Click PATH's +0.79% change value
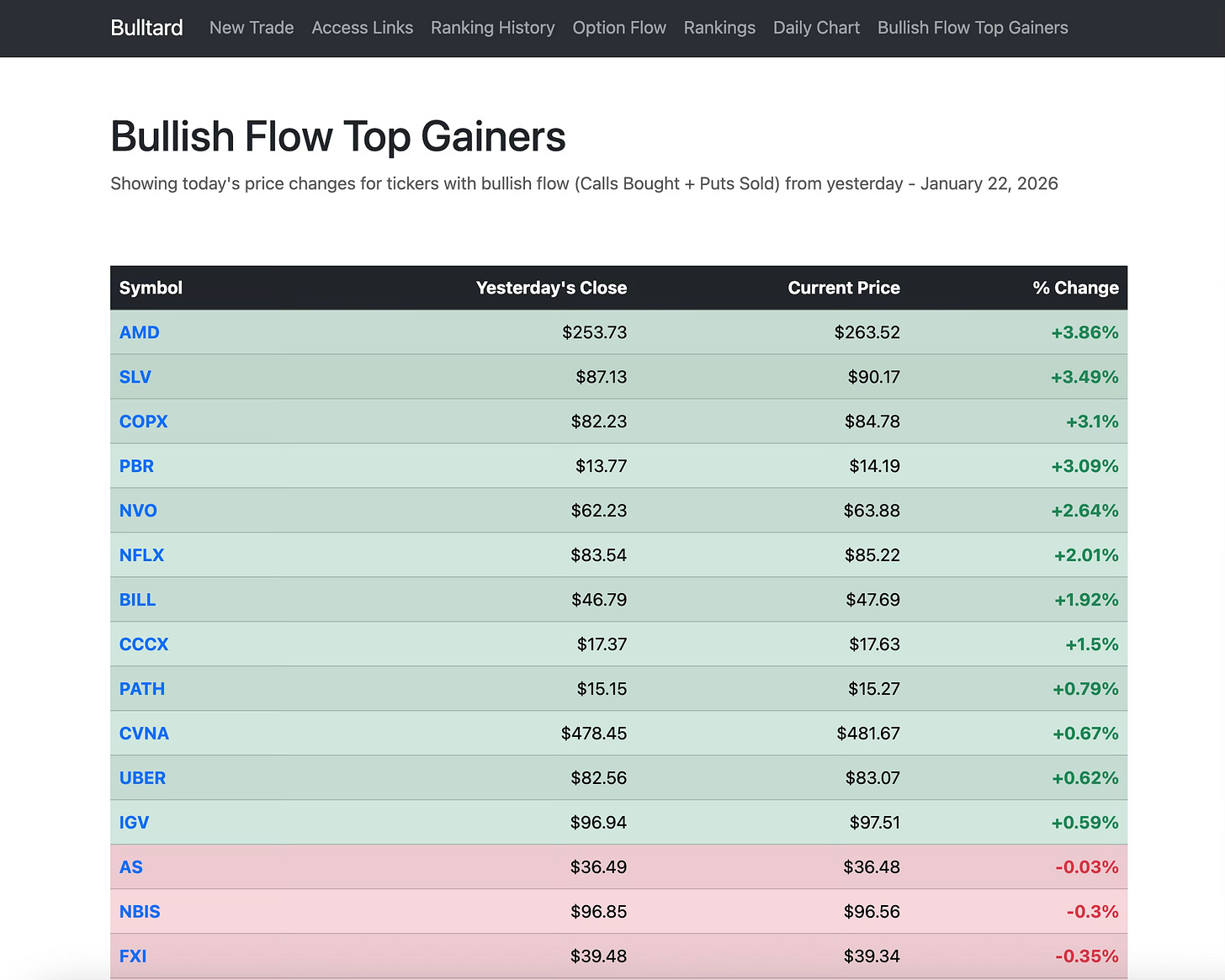Viewport: 1225px width, 980px height. click(x=1085, y=689)
